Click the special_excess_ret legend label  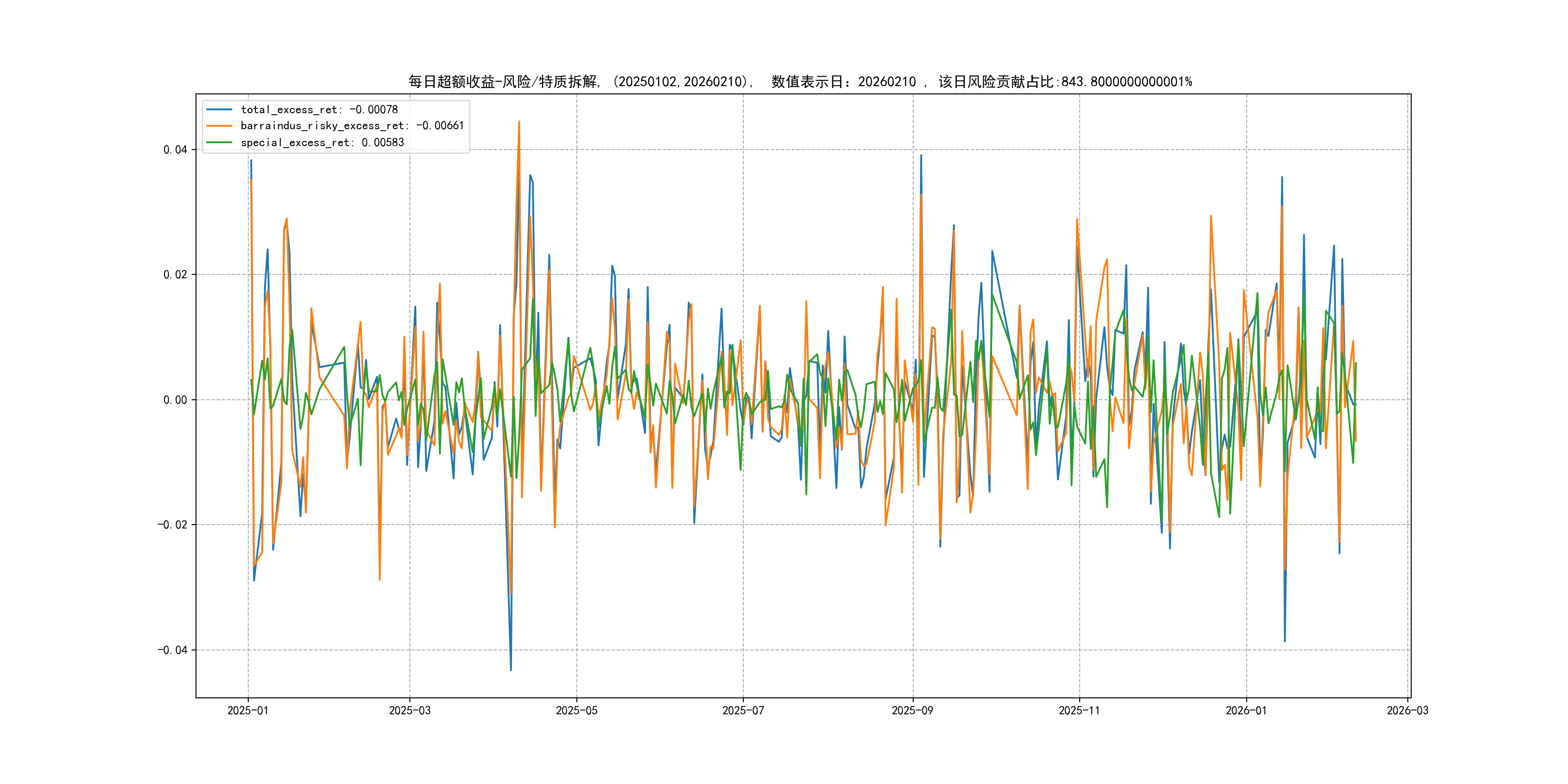click(322, 142)
